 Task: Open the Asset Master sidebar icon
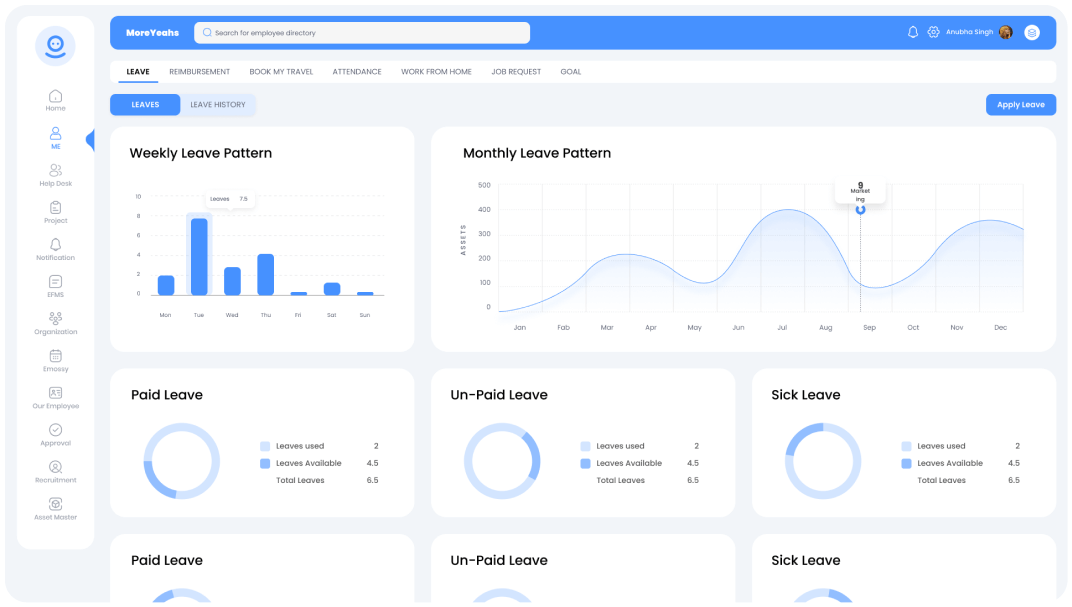pyautogui.click(x=55, y=504)
